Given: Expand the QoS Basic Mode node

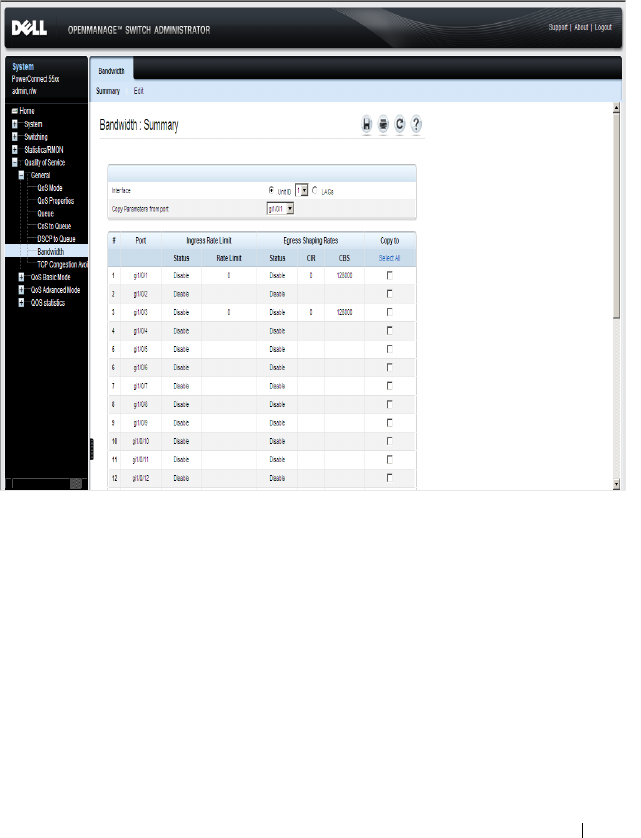Looking at the screenshot, I should 21,277.
